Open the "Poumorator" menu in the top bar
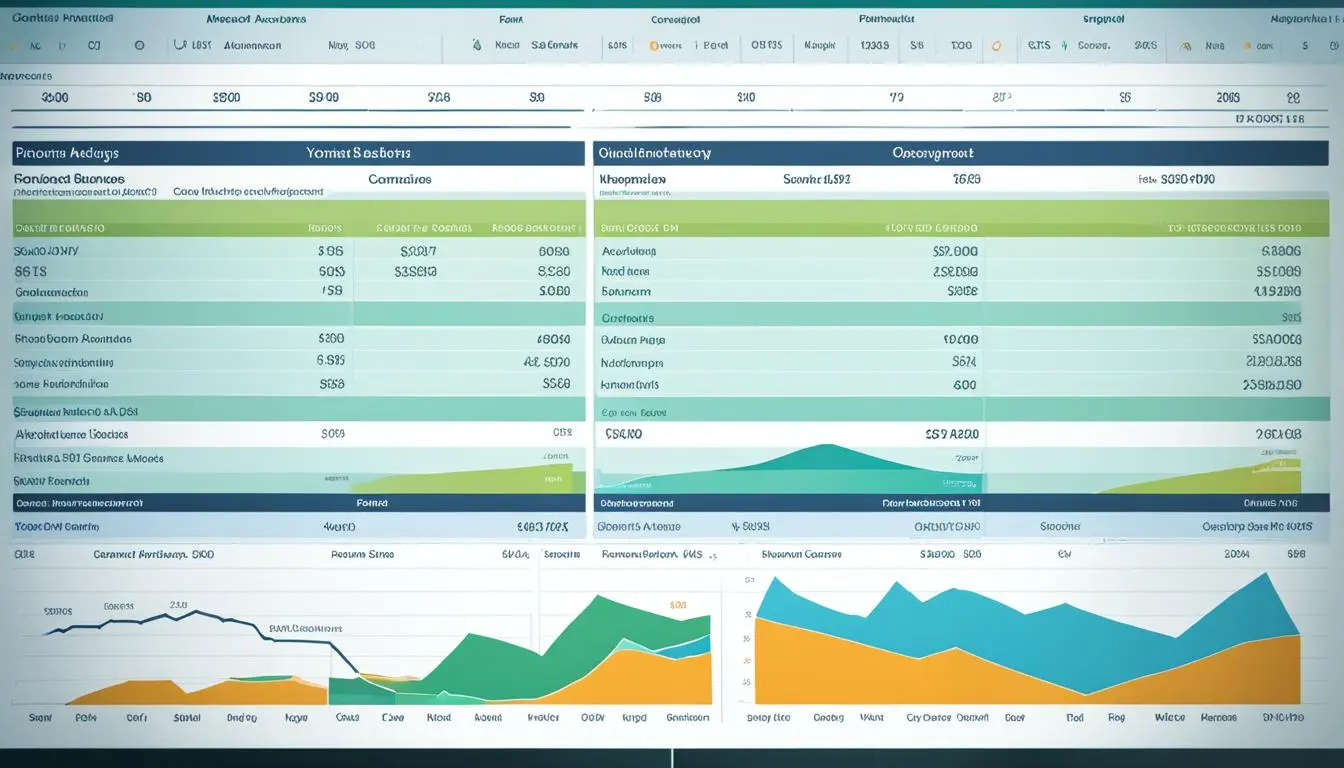Screen dimensions: 1344x768 (x=889, y=19)
